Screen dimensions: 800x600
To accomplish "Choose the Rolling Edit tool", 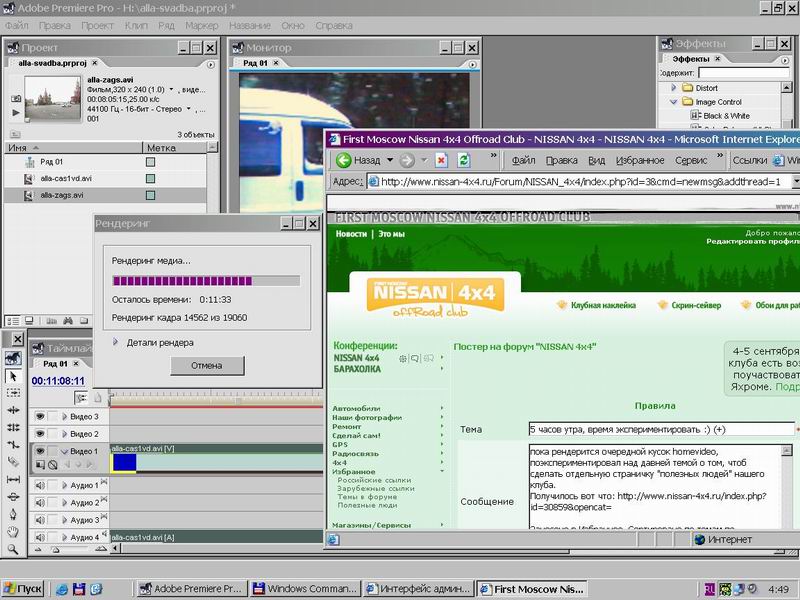I will tap(13, 428).
